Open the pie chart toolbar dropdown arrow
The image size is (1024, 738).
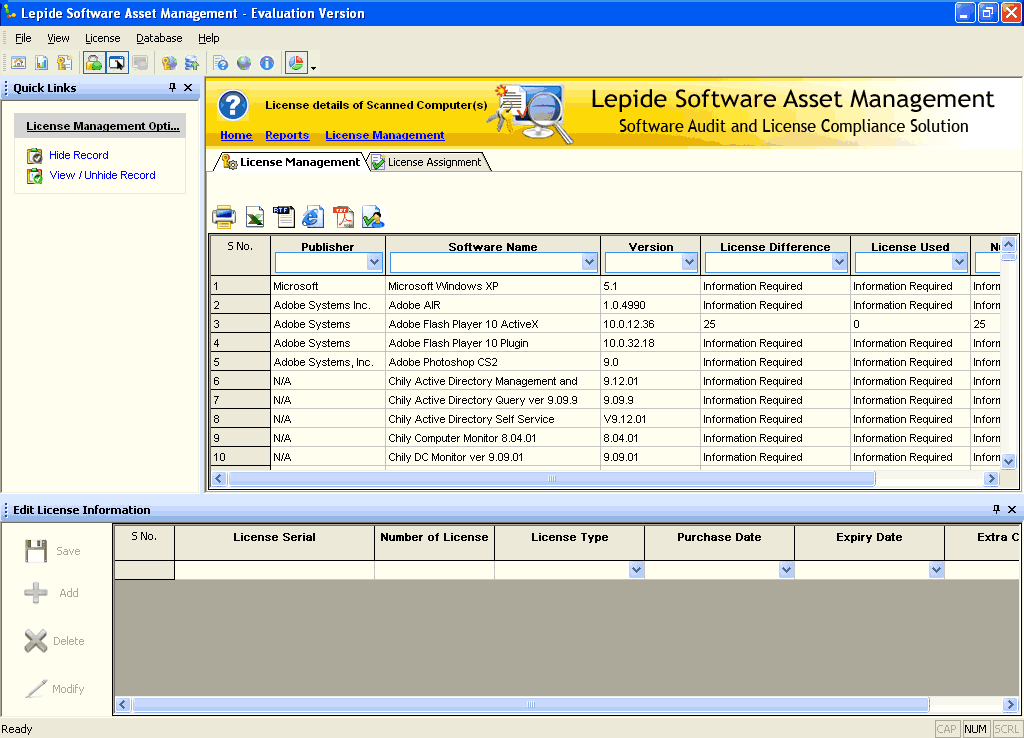pyautogui.click(x=313, y=67)
